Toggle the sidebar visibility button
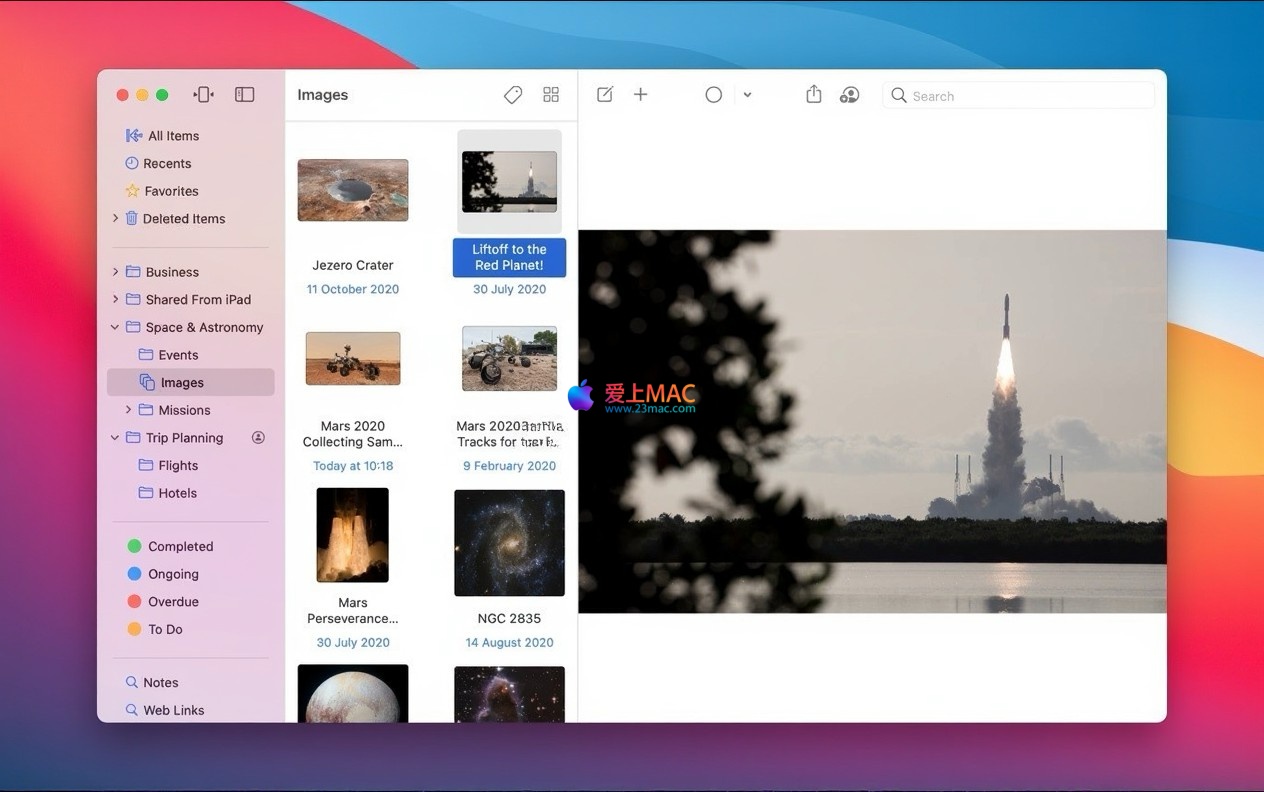The image size is (1264, 792). [x=245, y=95]
